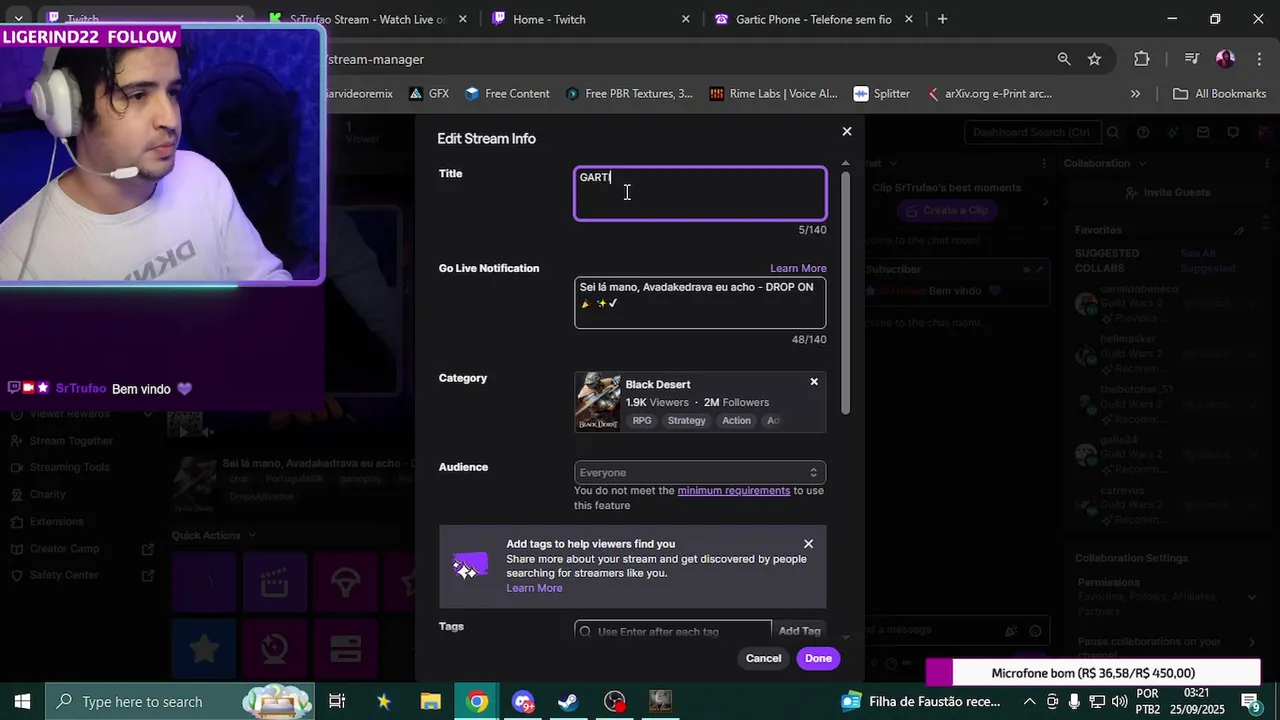Close the Home - Twitch tab
The width and height of the screenshot is (1280, 720).
point(686,19)
